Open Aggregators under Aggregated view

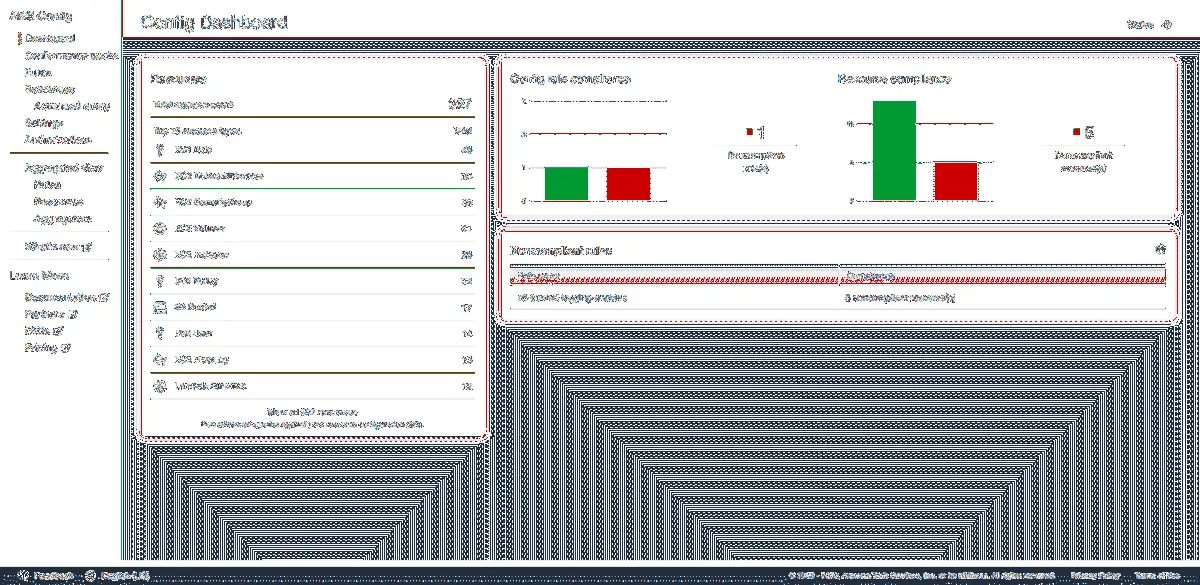pyautogui.click(x=64, y=218)
